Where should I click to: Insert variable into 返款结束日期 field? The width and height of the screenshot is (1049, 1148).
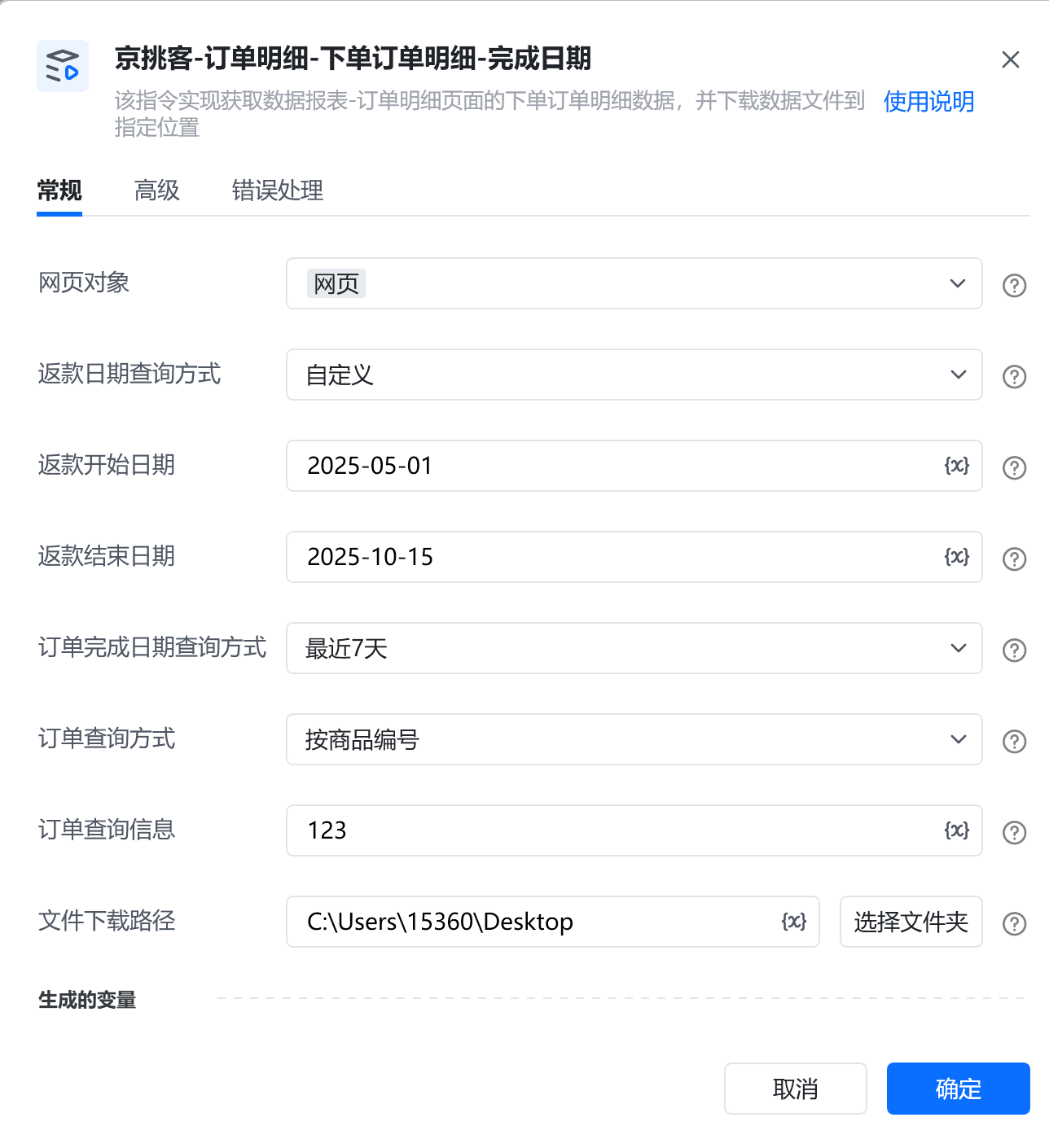click(957, 557)
